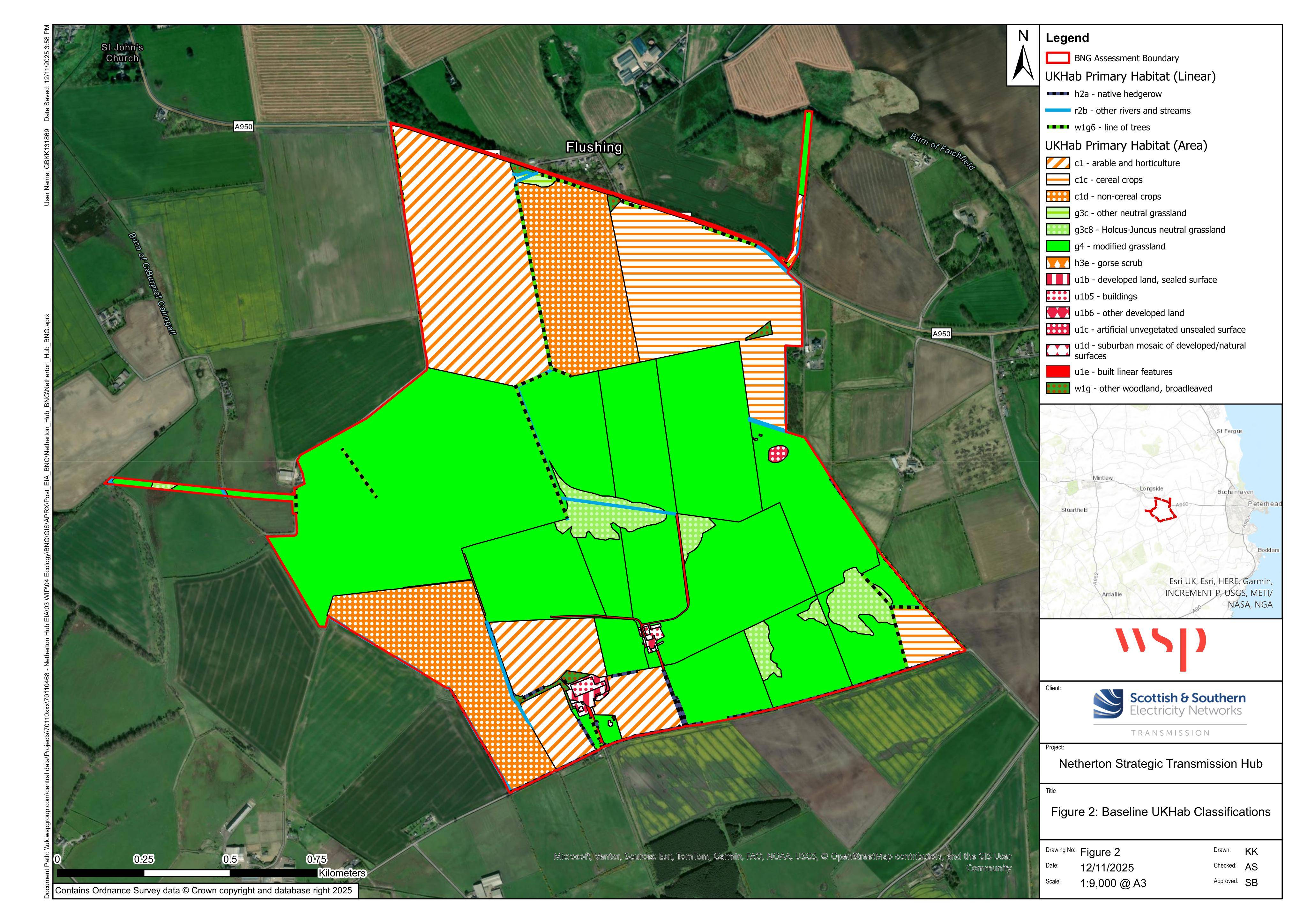Select the g4 modified grassland swatch

point(1058,246)
